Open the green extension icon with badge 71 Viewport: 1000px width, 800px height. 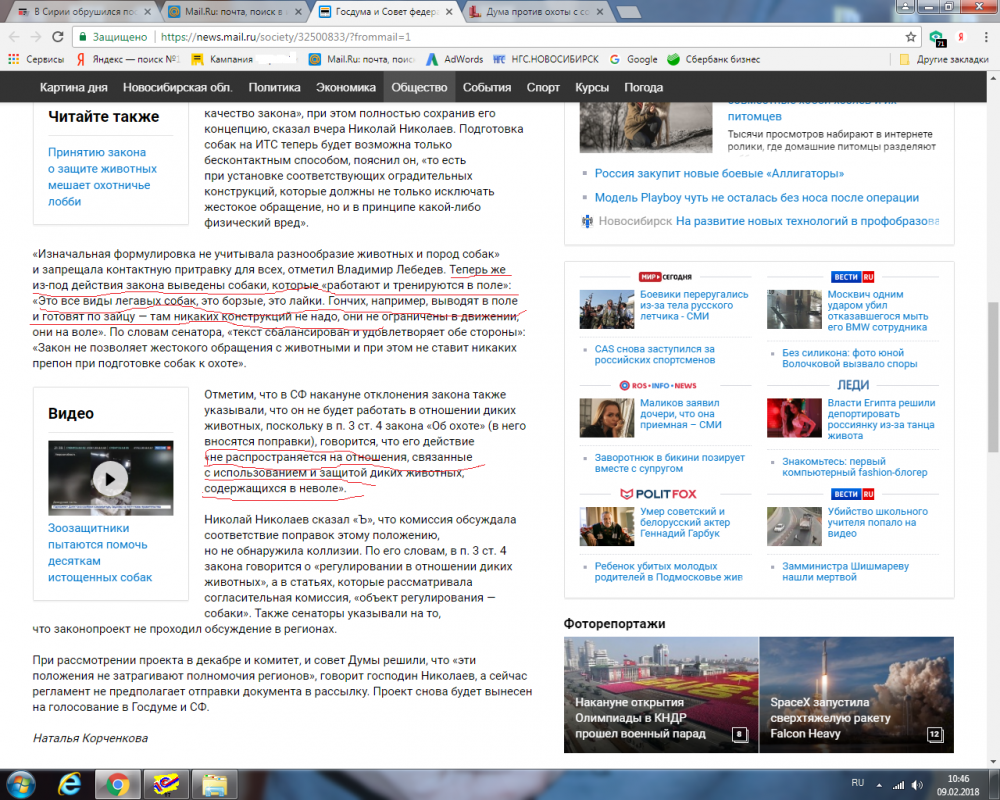pyautogui.click(x=935, y=36)
